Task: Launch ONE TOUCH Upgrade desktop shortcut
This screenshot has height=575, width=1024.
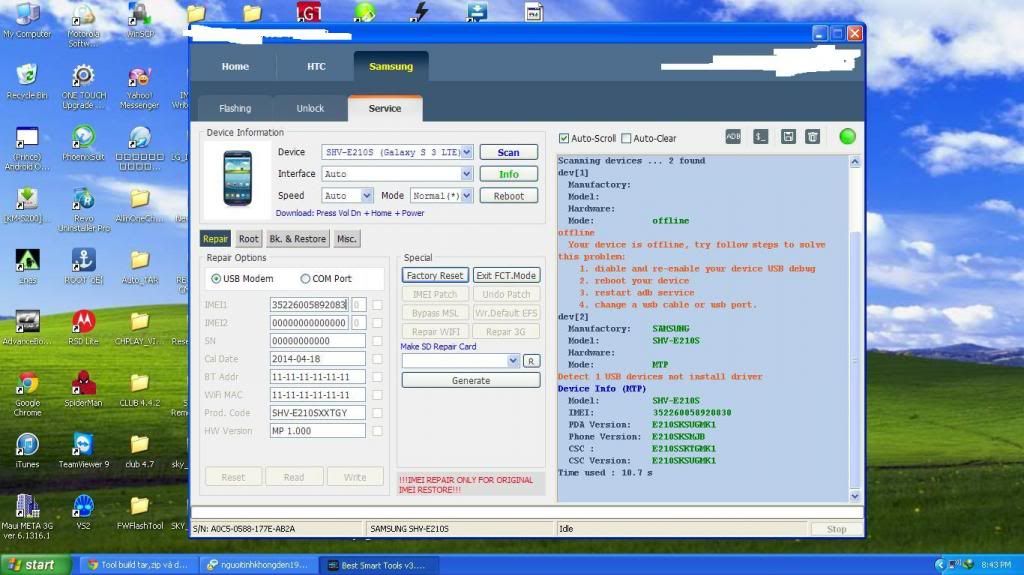Action: [84, 86]
